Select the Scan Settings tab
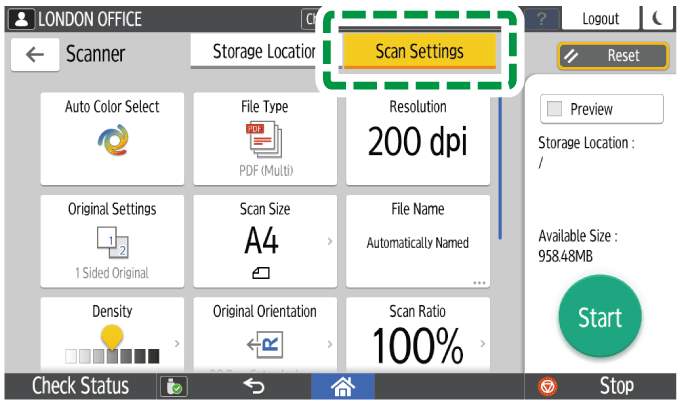 [419, 52]
